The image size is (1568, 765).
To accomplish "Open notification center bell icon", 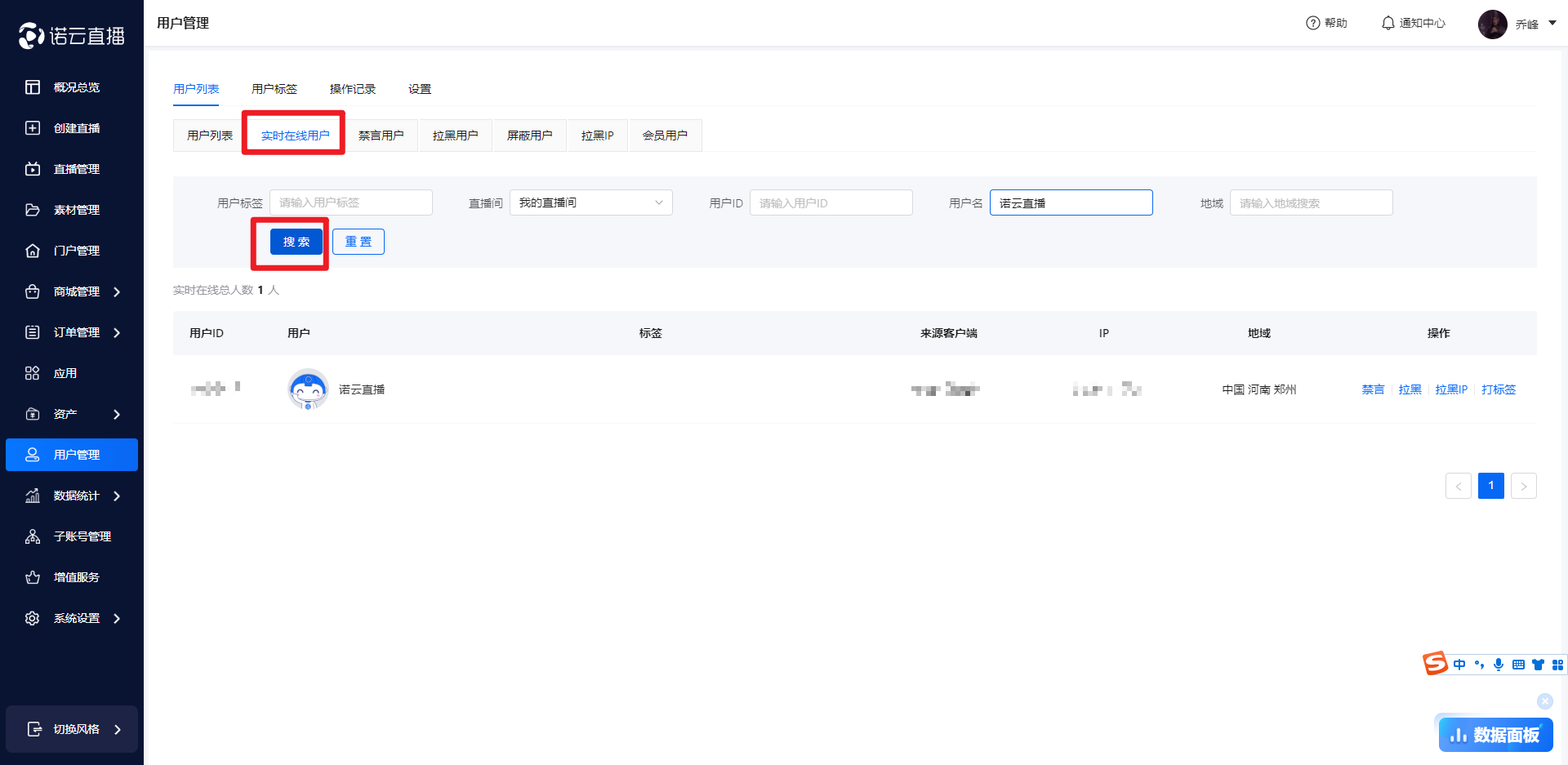I will click(1388, 23).
